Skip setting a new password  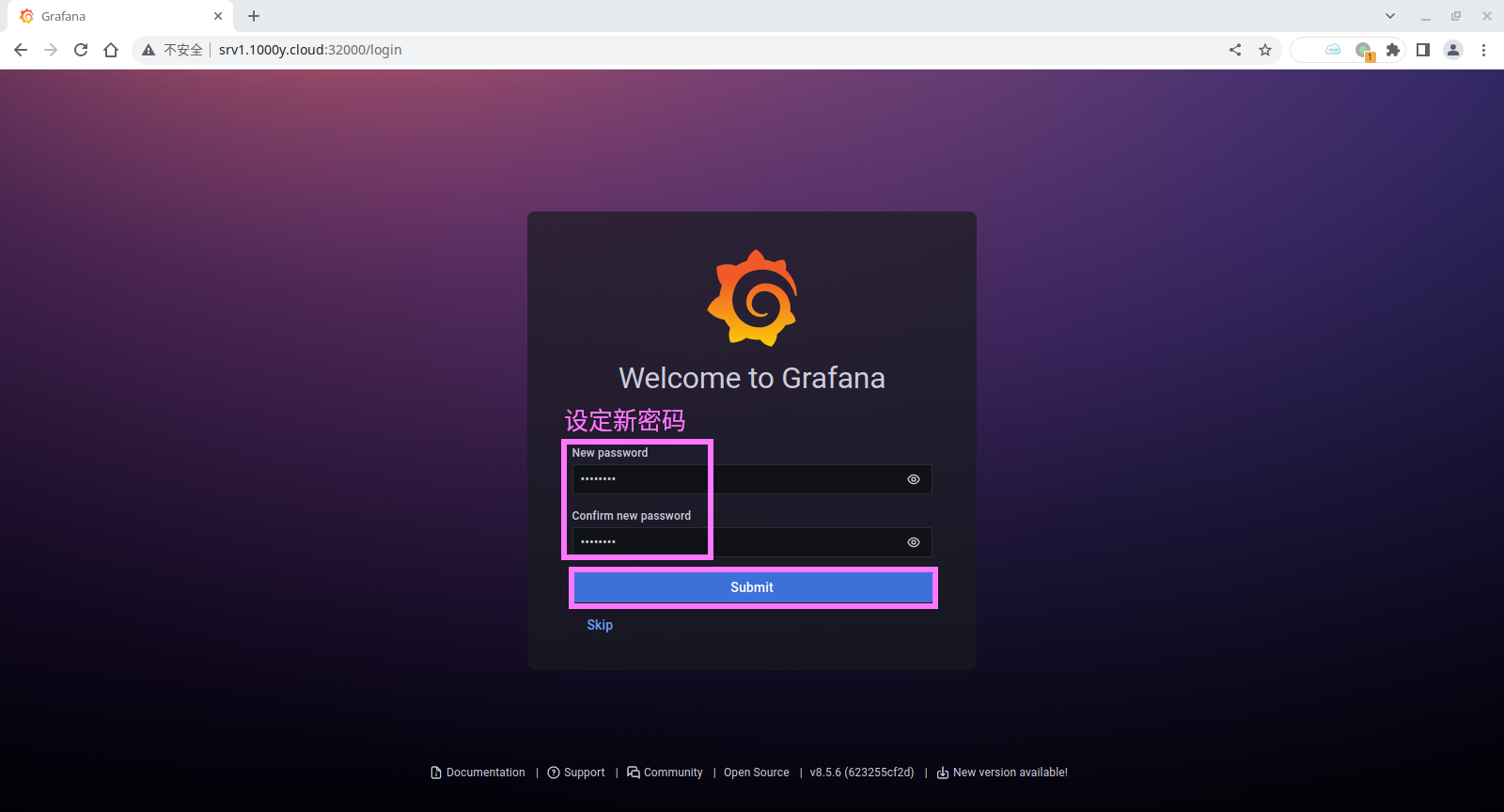[x=600, y=625]
